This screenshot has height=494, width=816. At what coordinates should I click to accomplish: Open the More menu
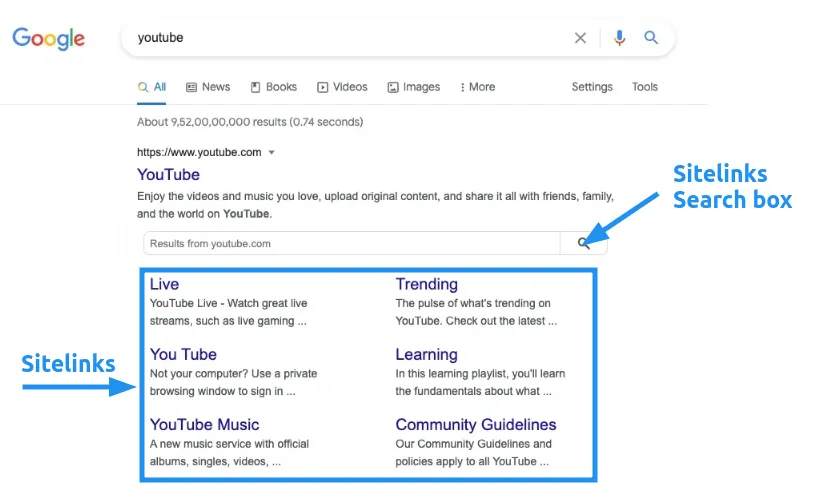[x=478, y=87]
